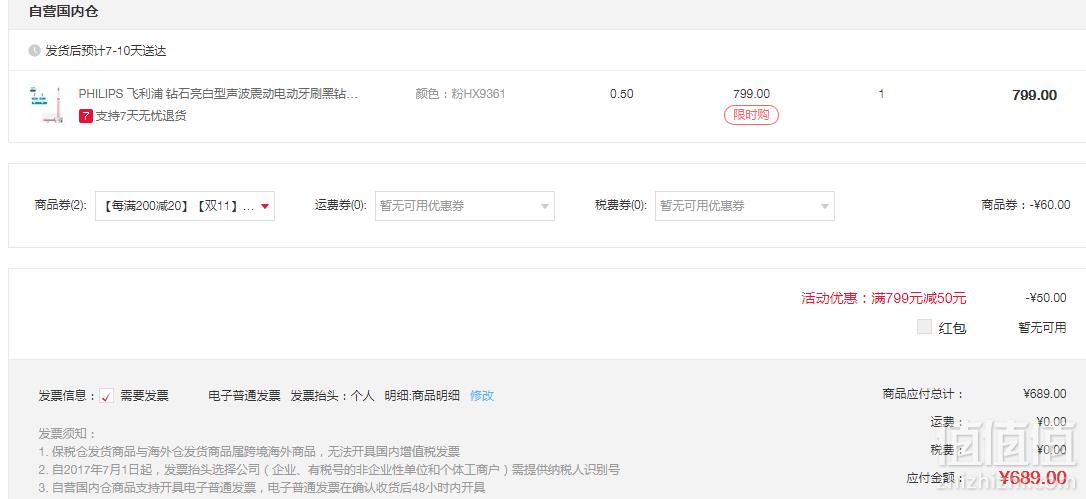The width and height of the screenshot is (1086, 499).
Task: Open the 税费券 coupon dropdown
Action: click(x=745, y=206)
